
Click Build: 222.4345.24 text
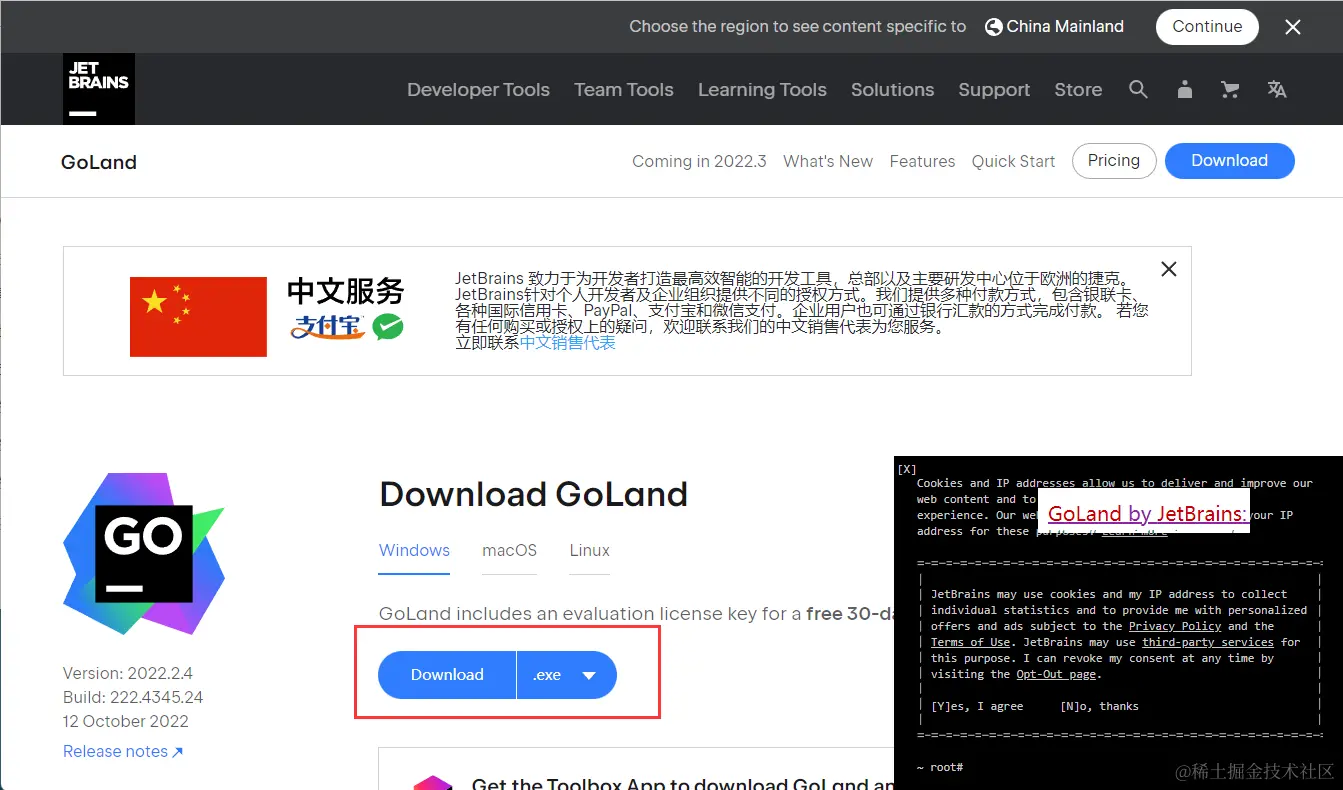pyautogui.click(x=133, y=697)
